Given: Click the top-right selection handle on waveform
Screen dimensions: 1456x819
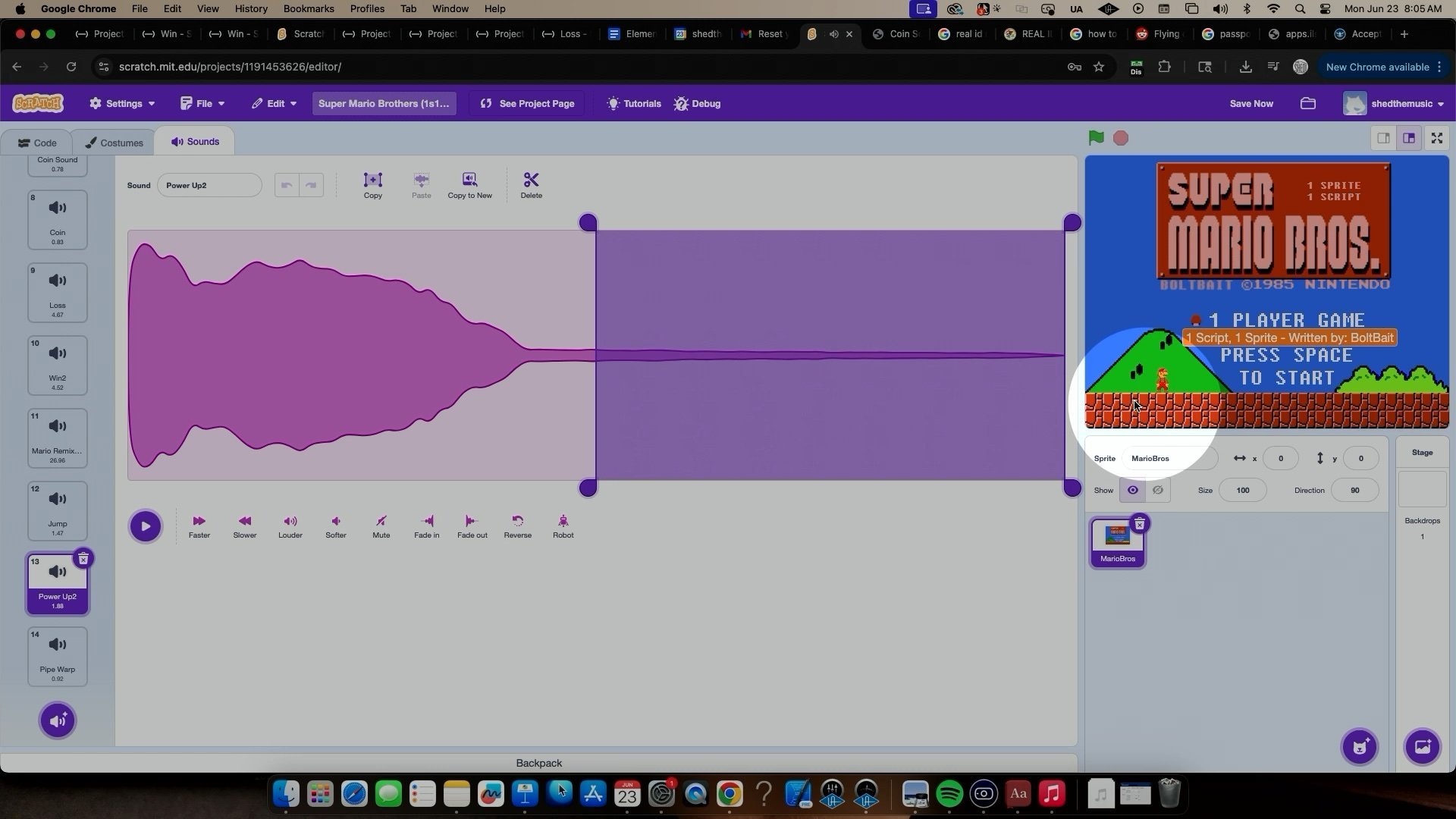Looking at the screenshot, I should [x=1072, y=222].
